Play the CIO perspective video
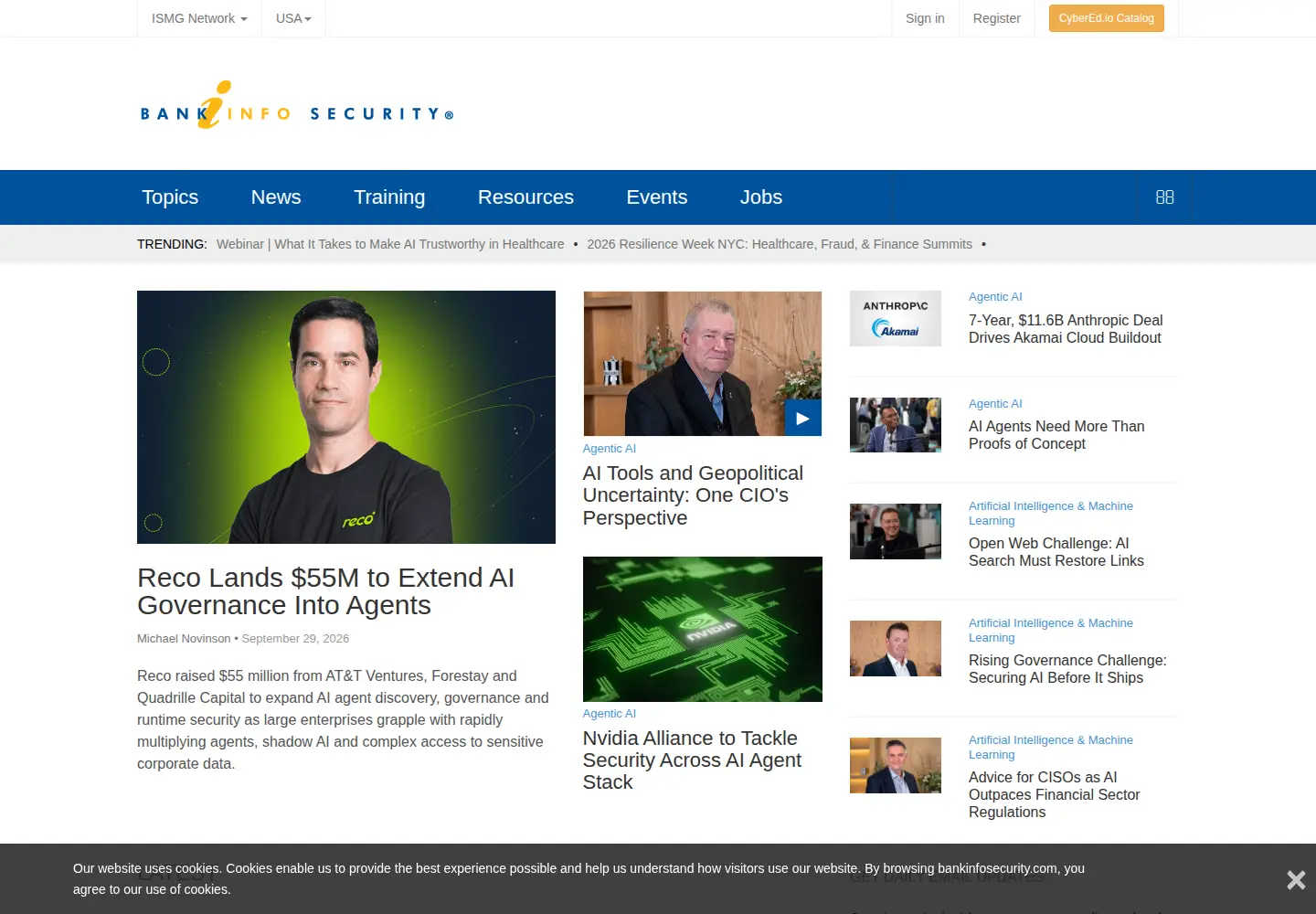 tap(802, 418)
